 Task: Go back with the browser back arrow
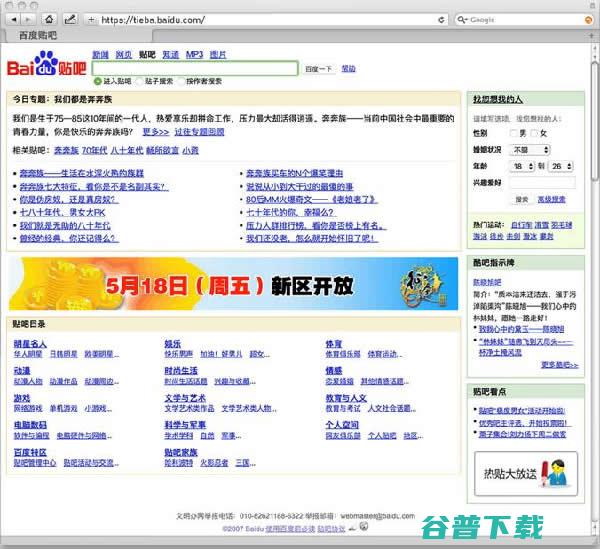tap(13, 19)
